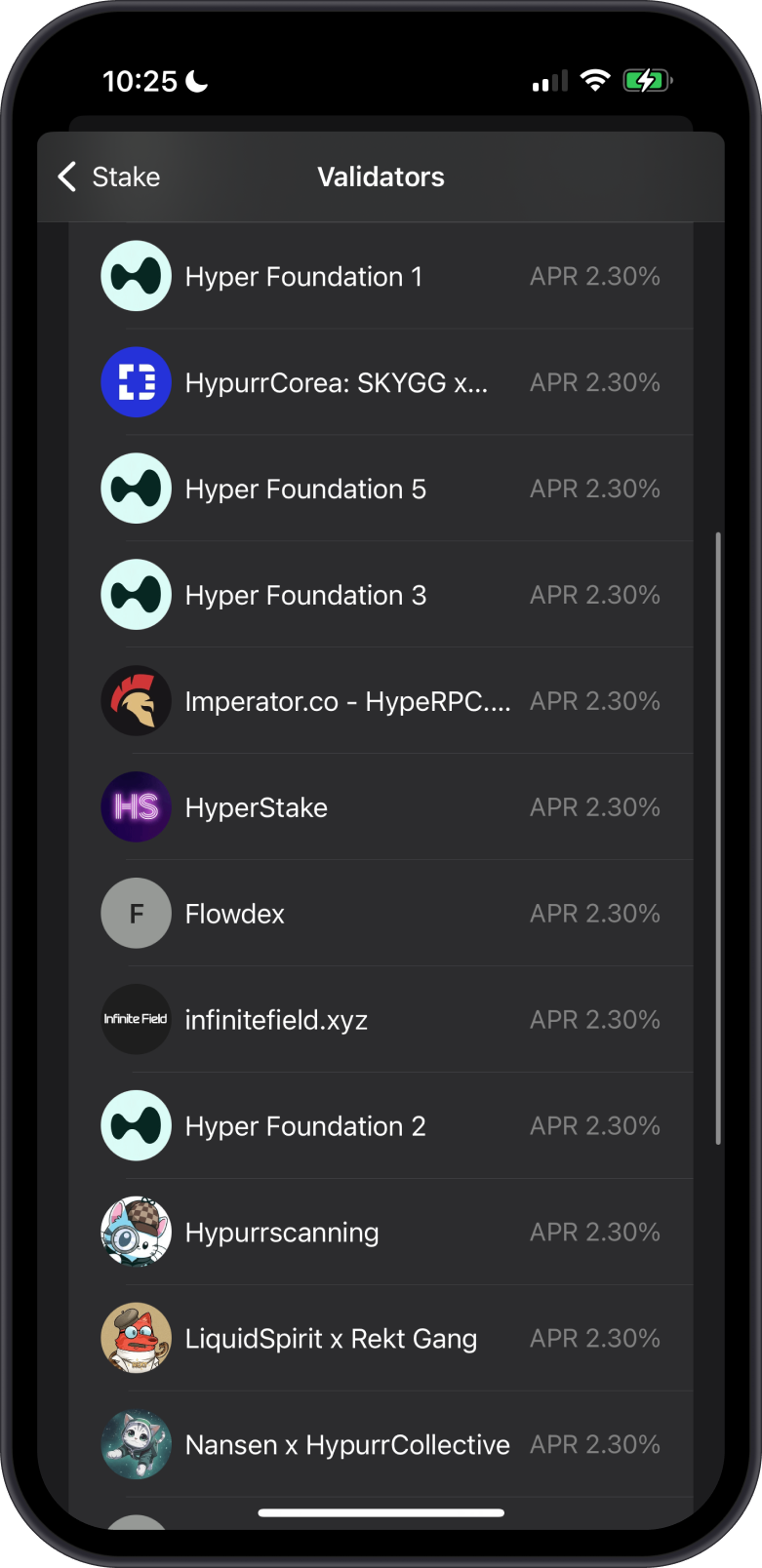Tap the Hyper Foundation 5 logo icon
The image size is (762, 1568).
pos(137,489)
